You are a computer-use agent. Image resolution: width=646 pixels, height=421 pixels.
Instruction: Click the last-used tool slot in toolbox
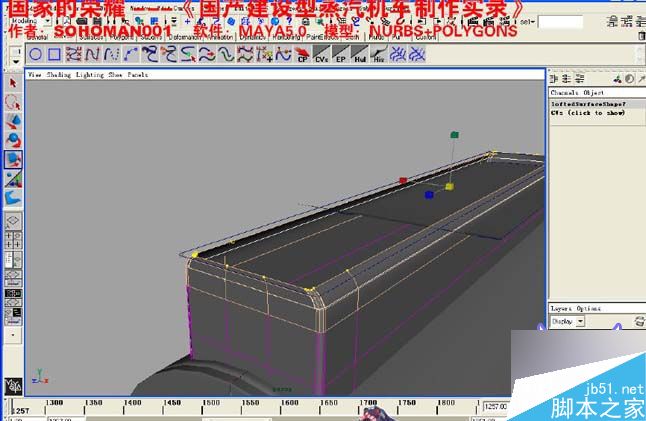[13, 198]
